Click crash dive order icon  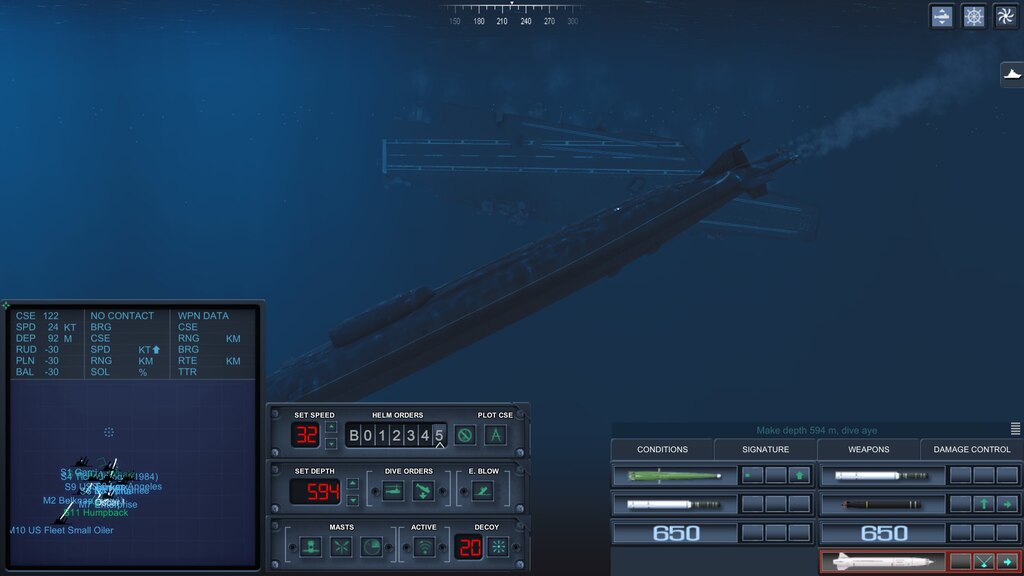[x=423, y=491]
